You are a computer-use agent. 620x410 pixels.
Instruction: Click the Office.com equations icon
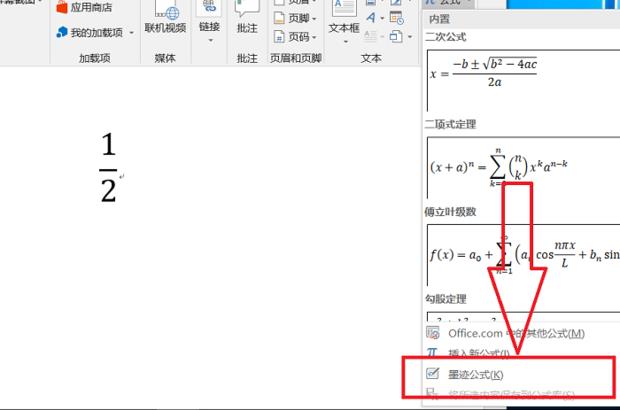(433, 333)
